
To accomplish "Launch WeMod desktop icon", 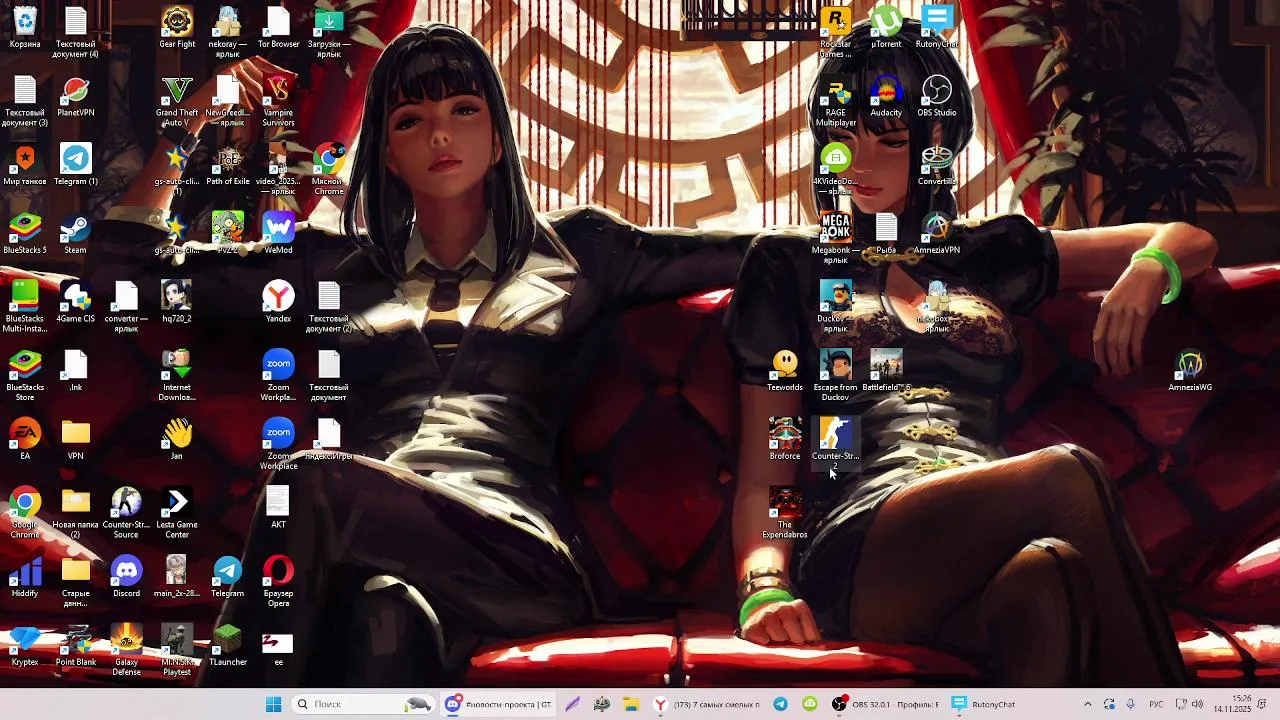I will (x=278, y=233).
